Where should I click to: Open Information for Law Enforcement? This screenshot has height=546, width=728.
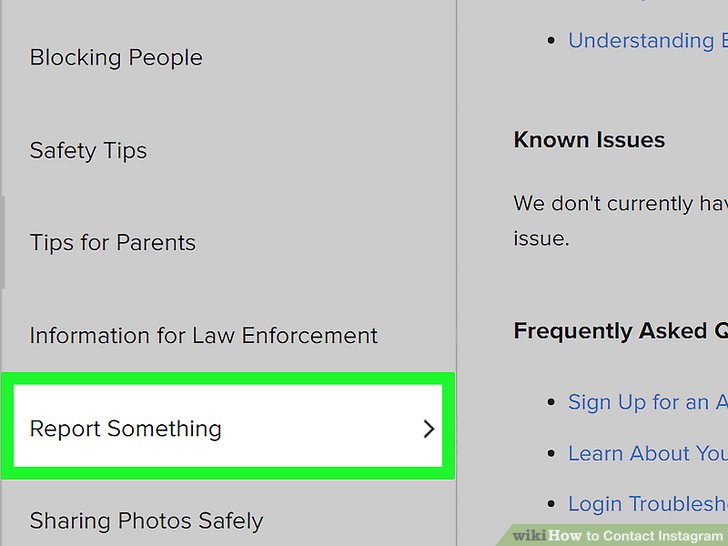click(203, 336)
